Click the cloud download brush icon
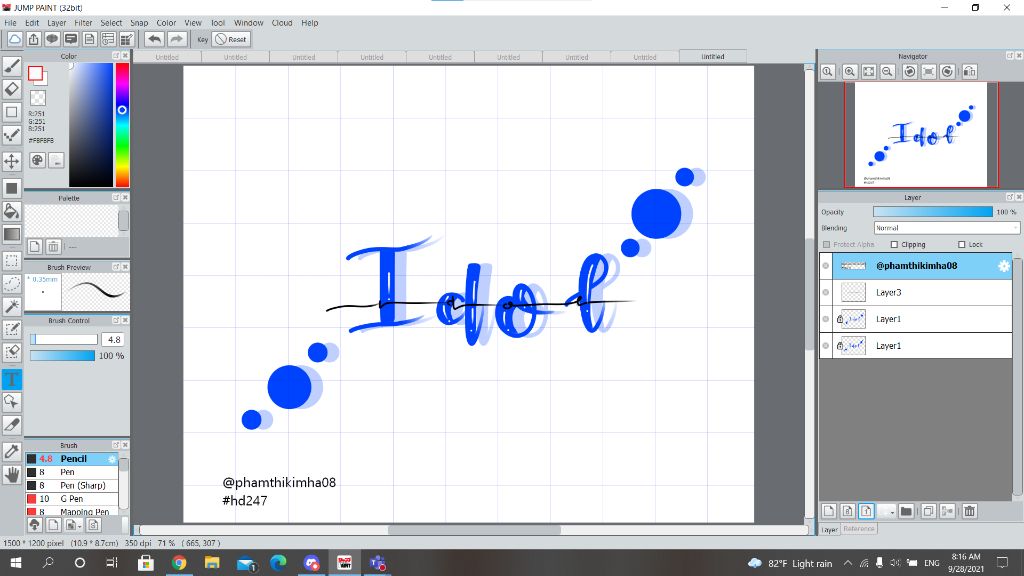This screenshot has height=576, width=1024. 35,524
